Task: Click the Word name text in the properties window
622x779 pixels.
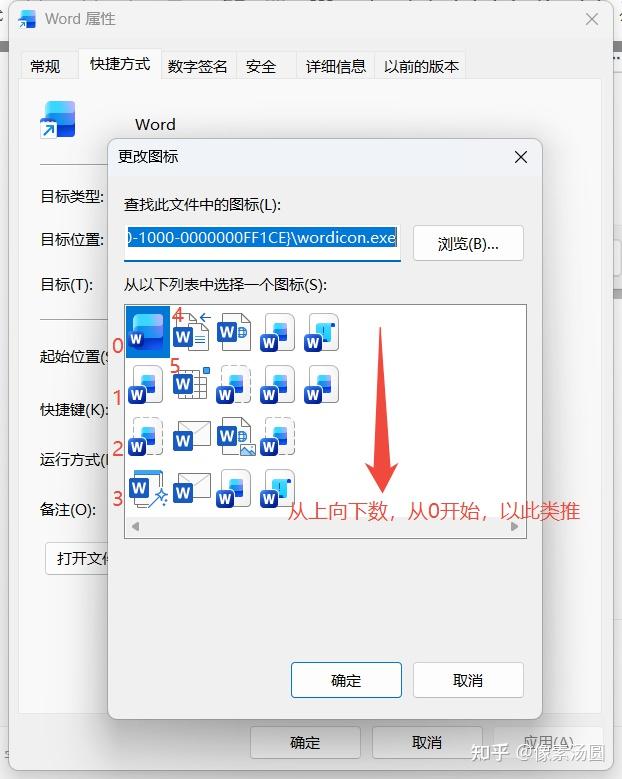Action: pos(155,124)
